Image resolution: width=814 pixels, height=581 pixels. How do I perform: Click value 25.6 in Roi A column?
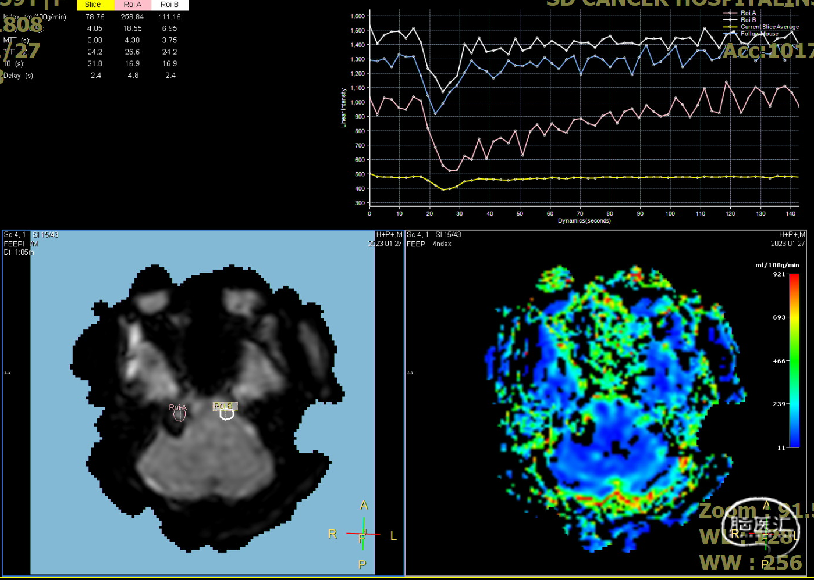(132, 52)
